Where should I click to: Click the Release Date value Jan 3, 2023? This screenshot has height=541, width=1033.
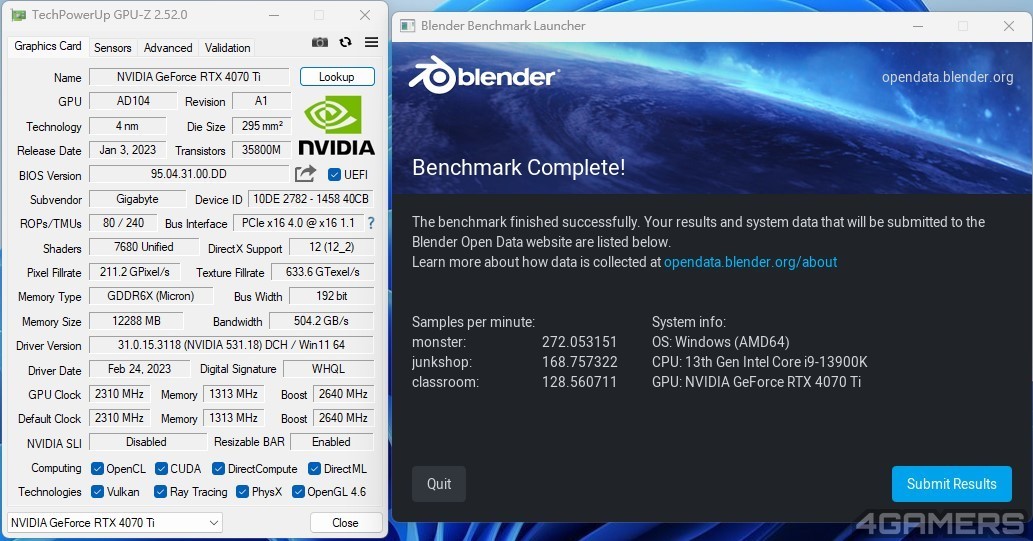pos(127,150)
